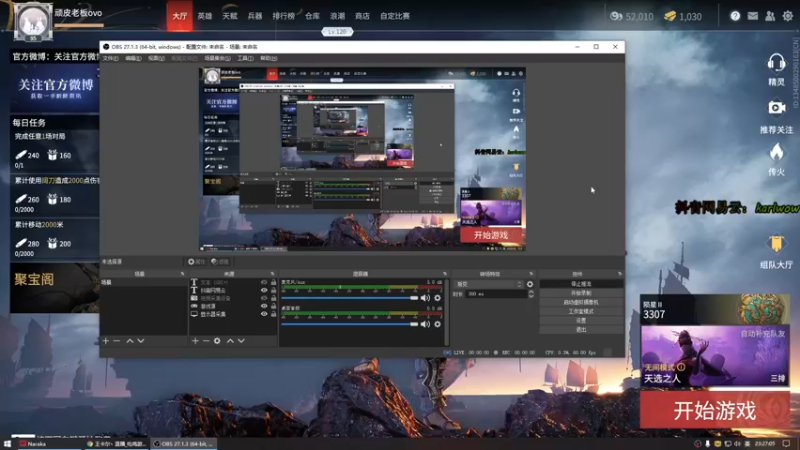
Task: Toggle visibility of the 抖音网易云 text source
Action: (264, 290)
